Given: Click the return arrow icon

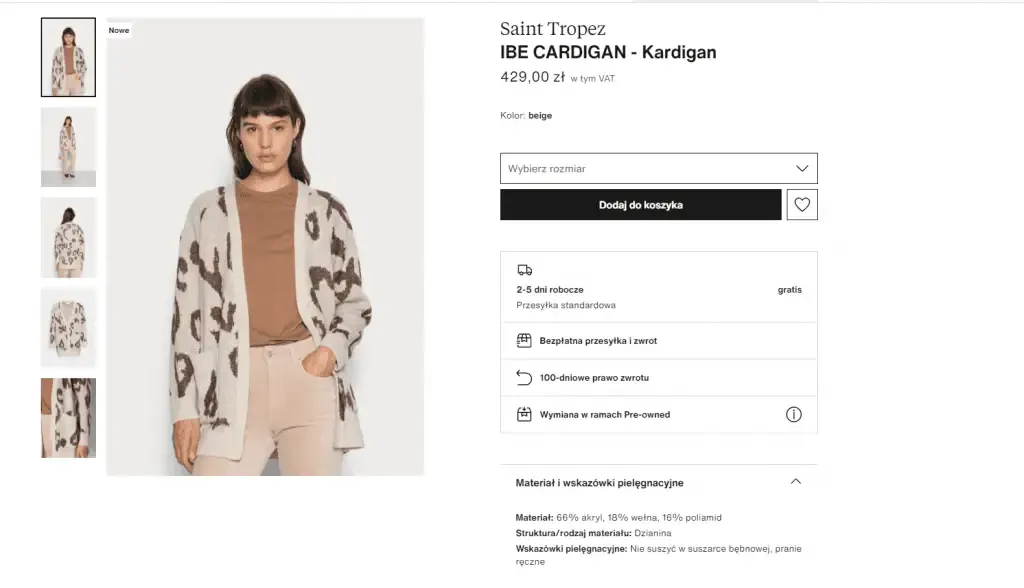Looking at the screenshot, I should [x=524, y=378].
